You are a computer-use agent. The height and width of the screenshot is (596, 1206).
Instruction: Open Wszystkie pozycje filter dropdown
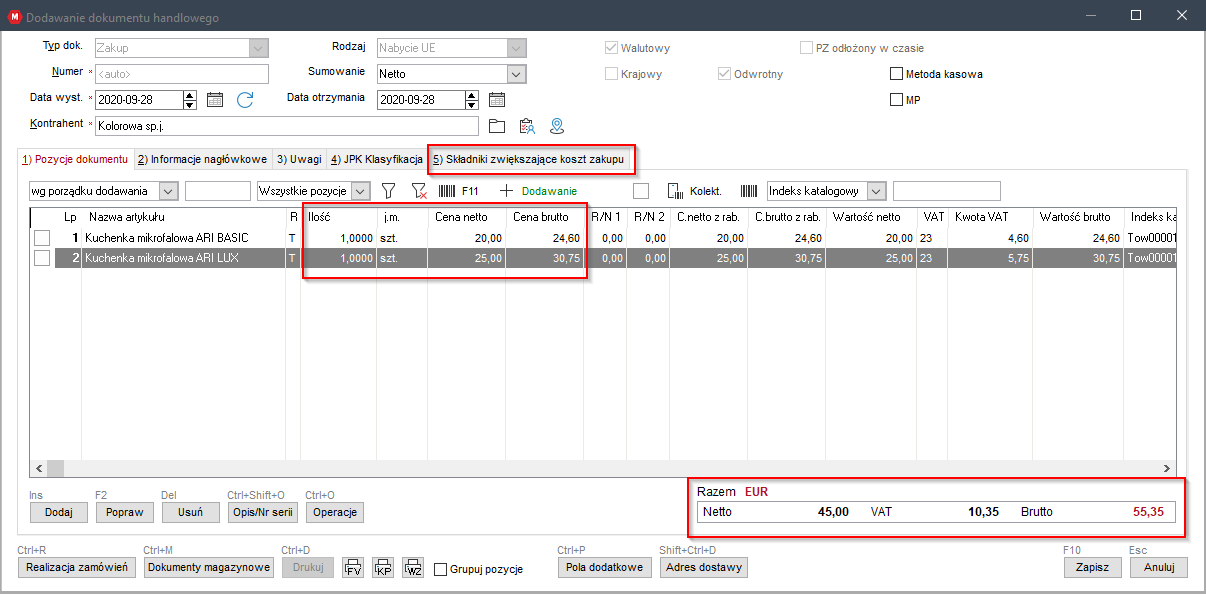tap(361, 191)
